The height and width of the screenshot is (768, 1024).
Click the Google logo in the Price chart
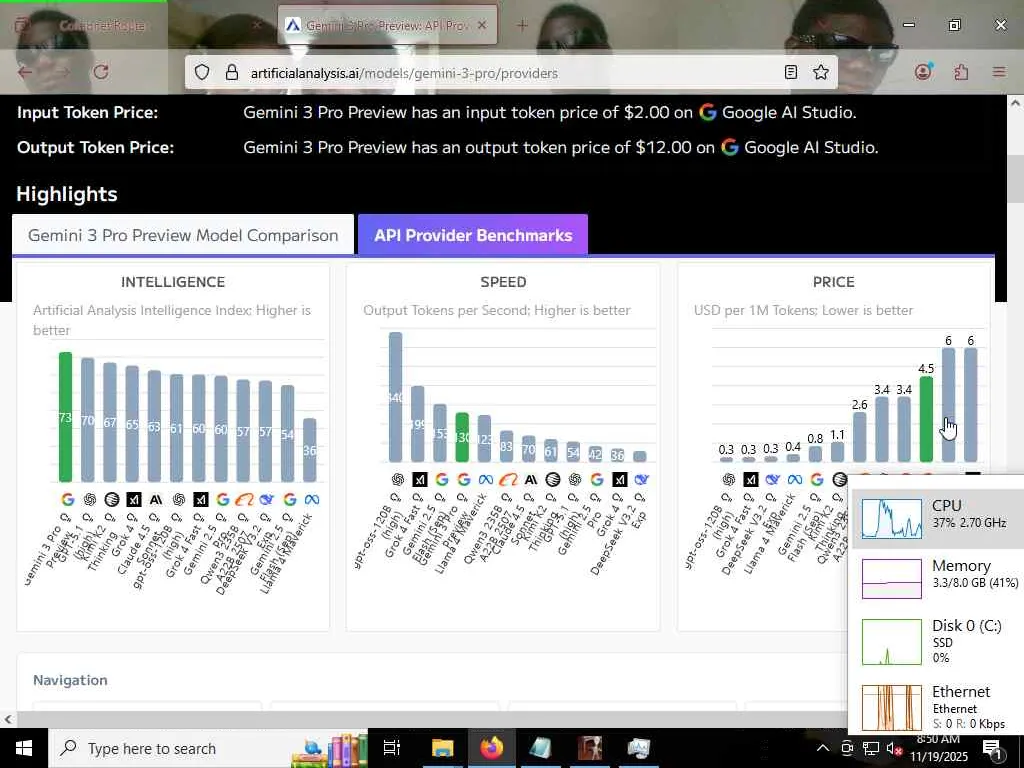817,480
